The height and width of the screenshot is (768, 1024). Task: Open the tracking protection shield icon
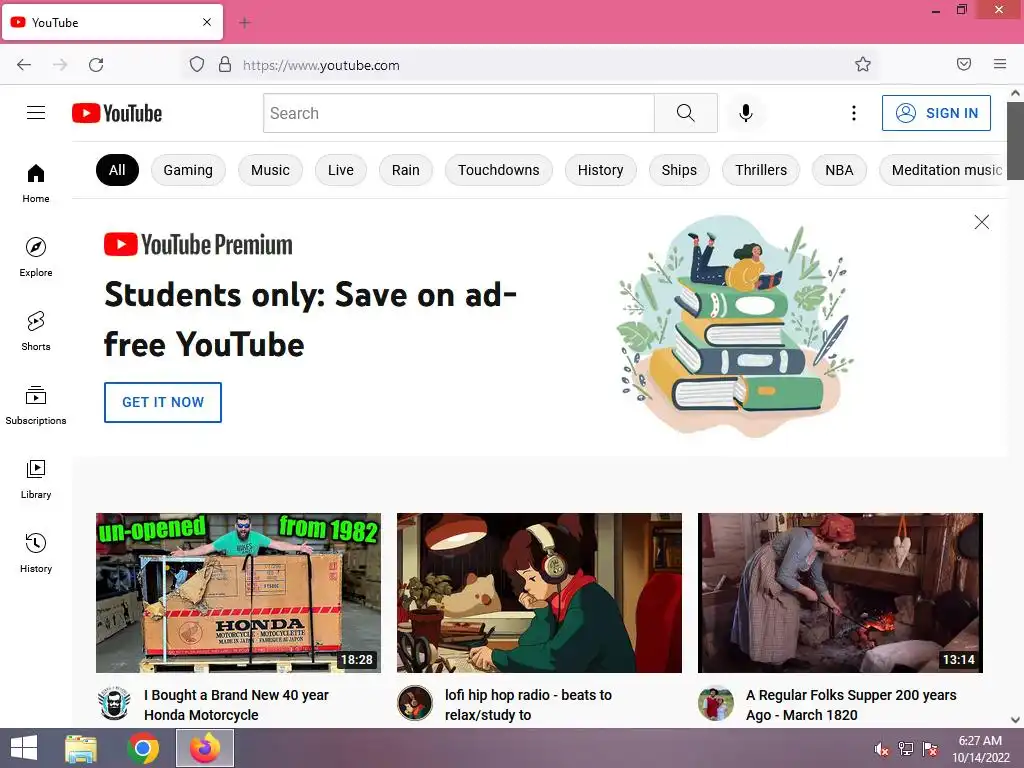coord(197,64)
